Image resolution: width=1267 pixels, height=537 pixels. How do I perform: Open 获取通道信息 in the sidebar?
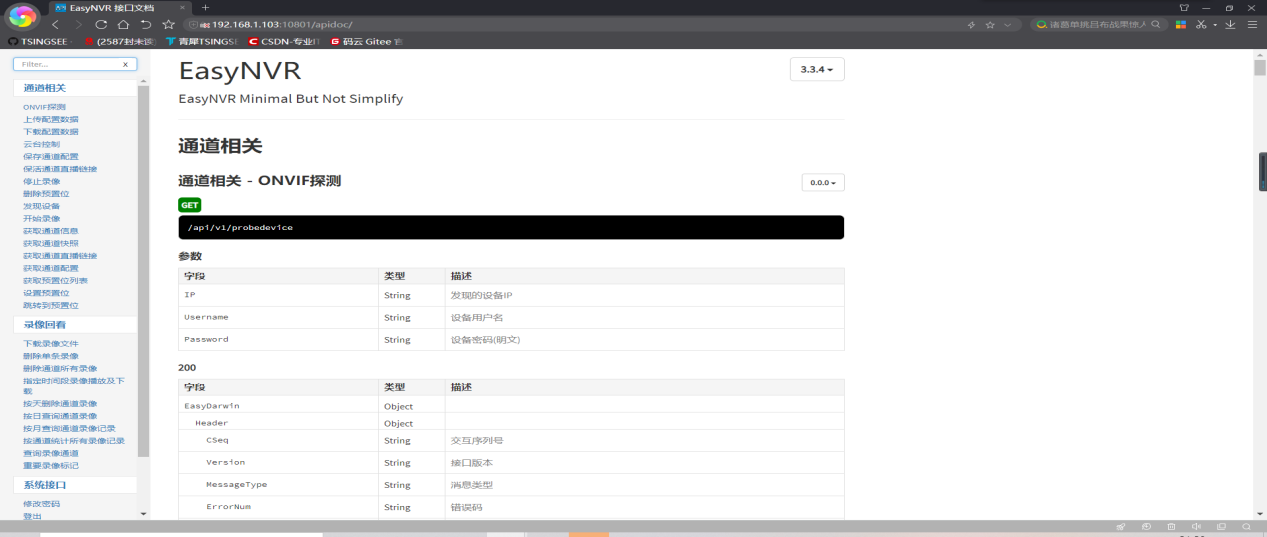(x=50, y=231)
